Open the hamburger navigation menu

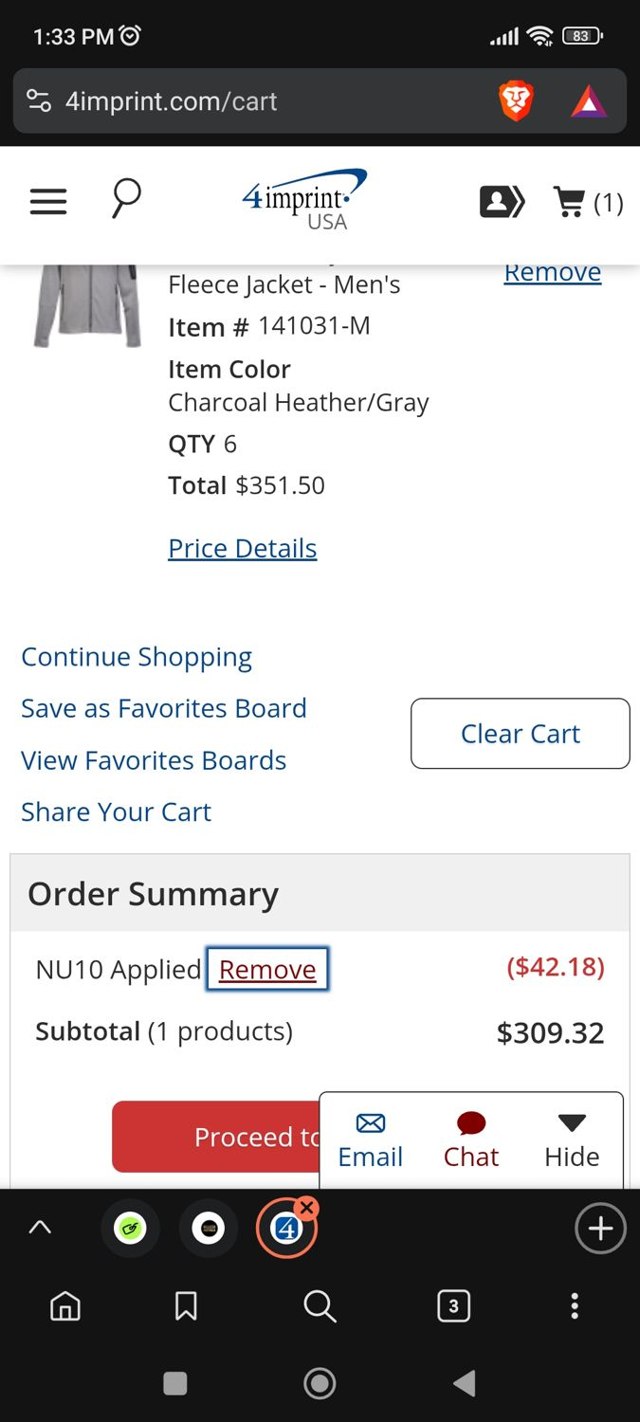pos(48,202)
